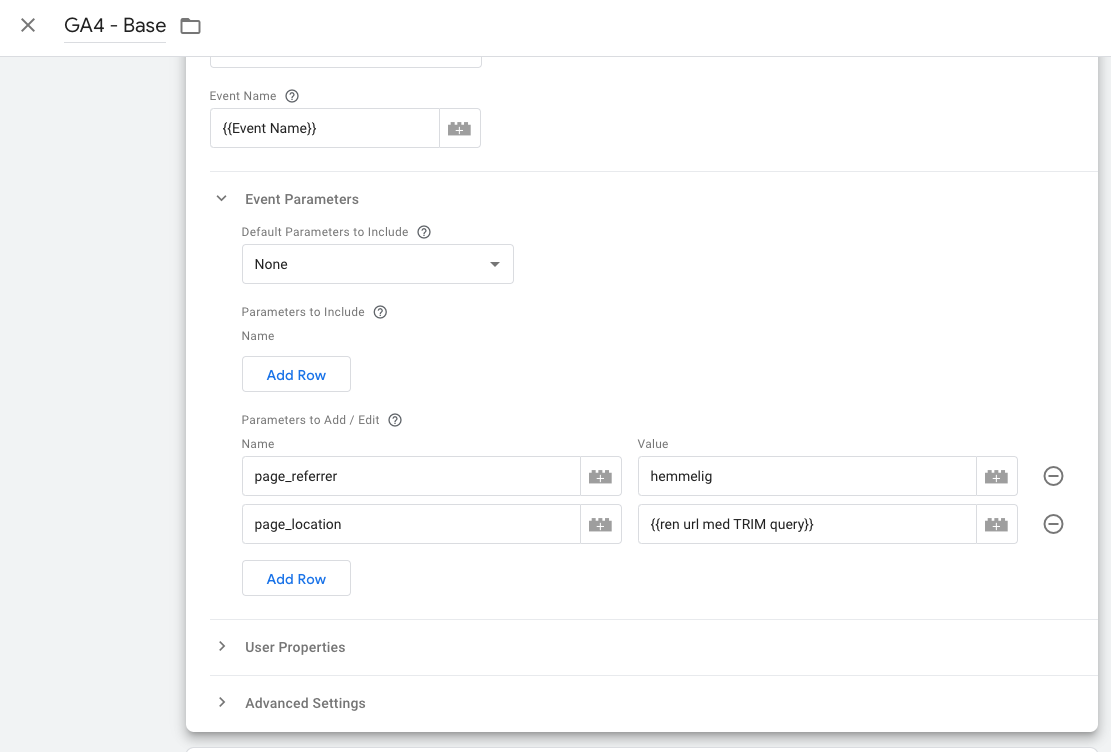The width and height of the screenshot is (1111, 752).
Task: Click Add Row under Parameters to Add / Edit
Action: click(296, 578)
